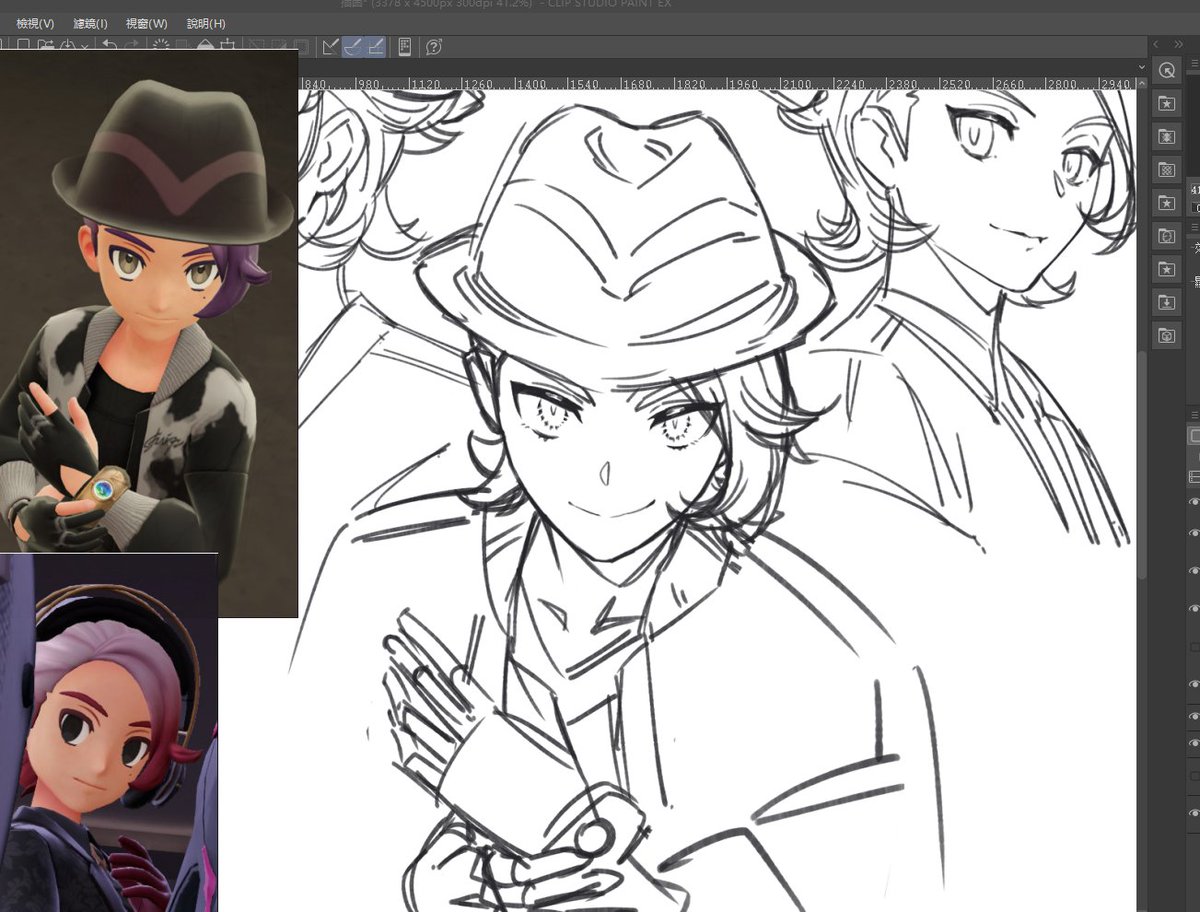
Task: Open the 濾鏡(I) menu
Action: pos(91,23)
